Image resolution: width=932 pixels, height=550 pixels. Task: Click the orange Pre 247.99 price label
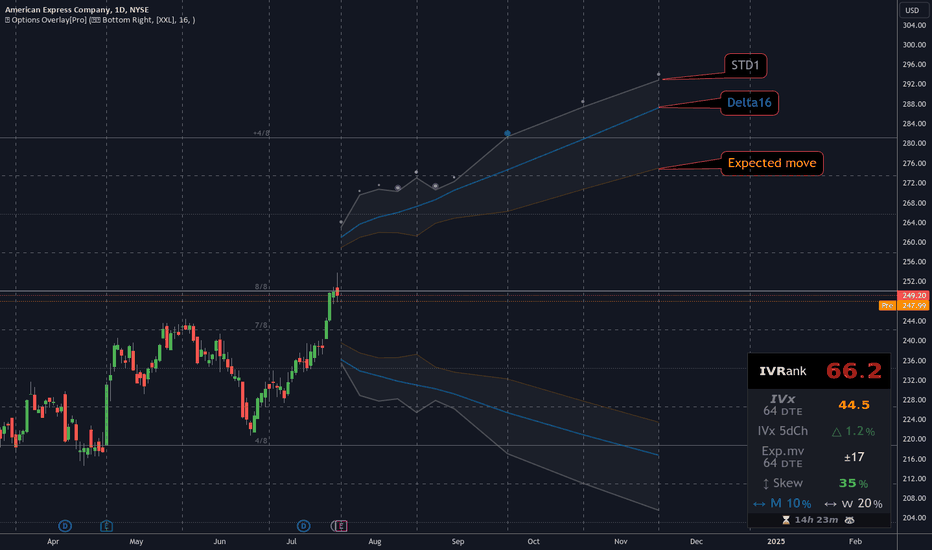point(903,306)
